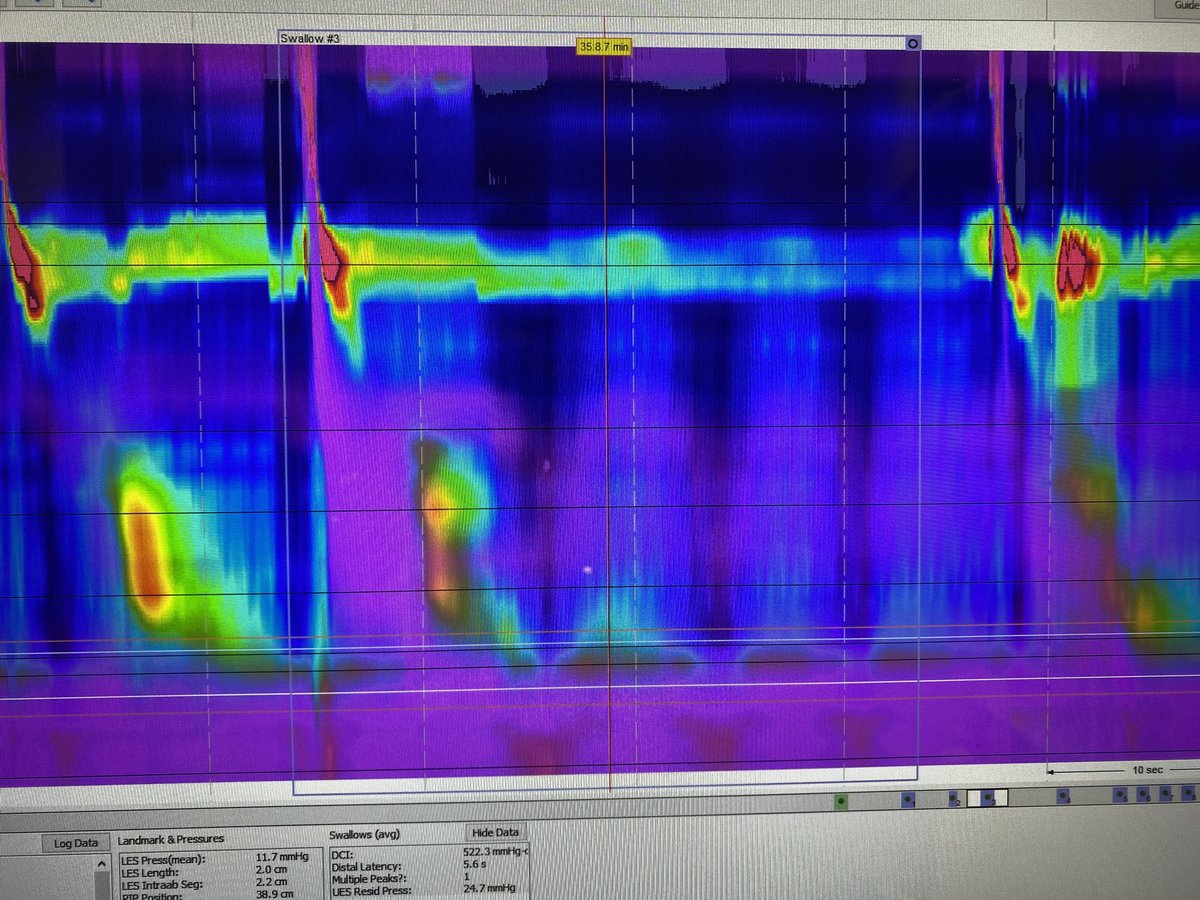Select the Landmark & Pressures panel heading
This screenshot has height=900, width=1200.
point(171,839)
